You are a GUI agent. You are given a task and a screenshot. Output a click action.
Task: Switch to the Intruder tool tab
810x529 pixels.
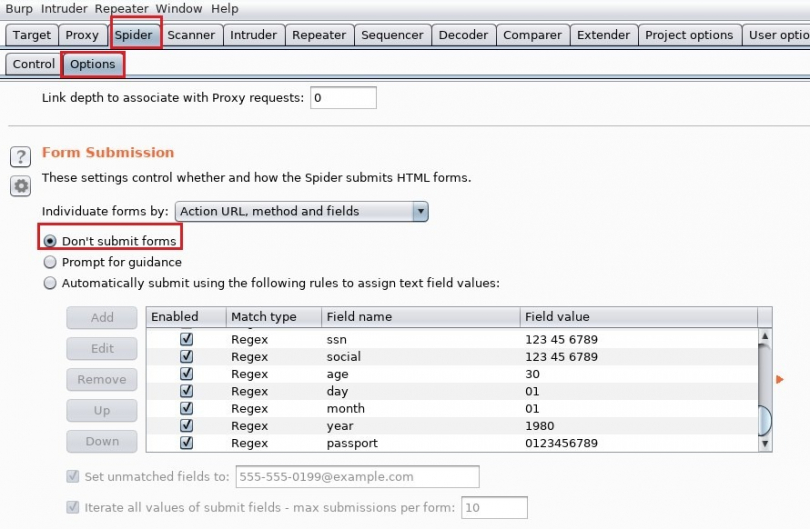coord(254,35)
